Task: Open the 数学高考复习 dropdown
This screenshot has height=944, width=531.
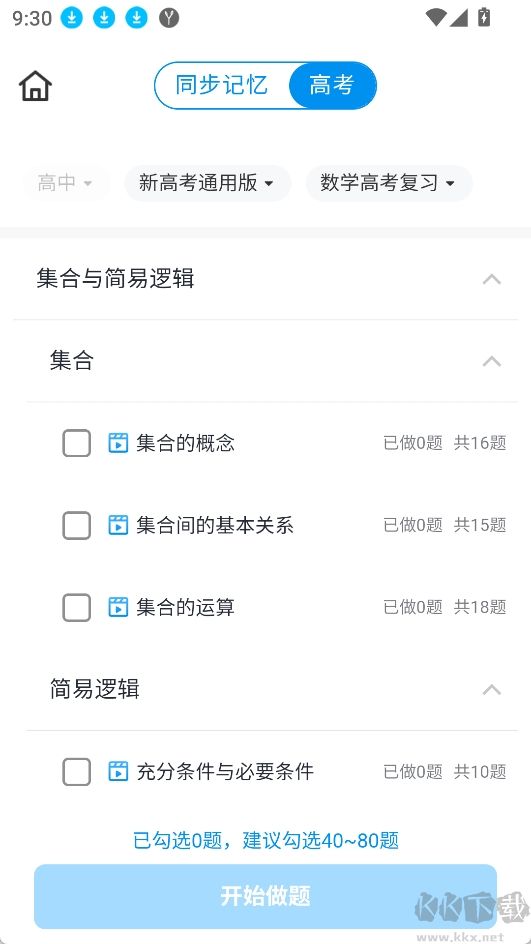Action: pos(389,182)
